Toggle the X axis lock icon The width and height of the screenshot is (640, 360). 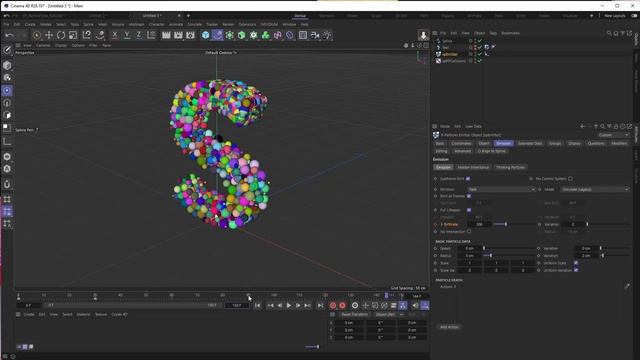(x=115, y=35)
